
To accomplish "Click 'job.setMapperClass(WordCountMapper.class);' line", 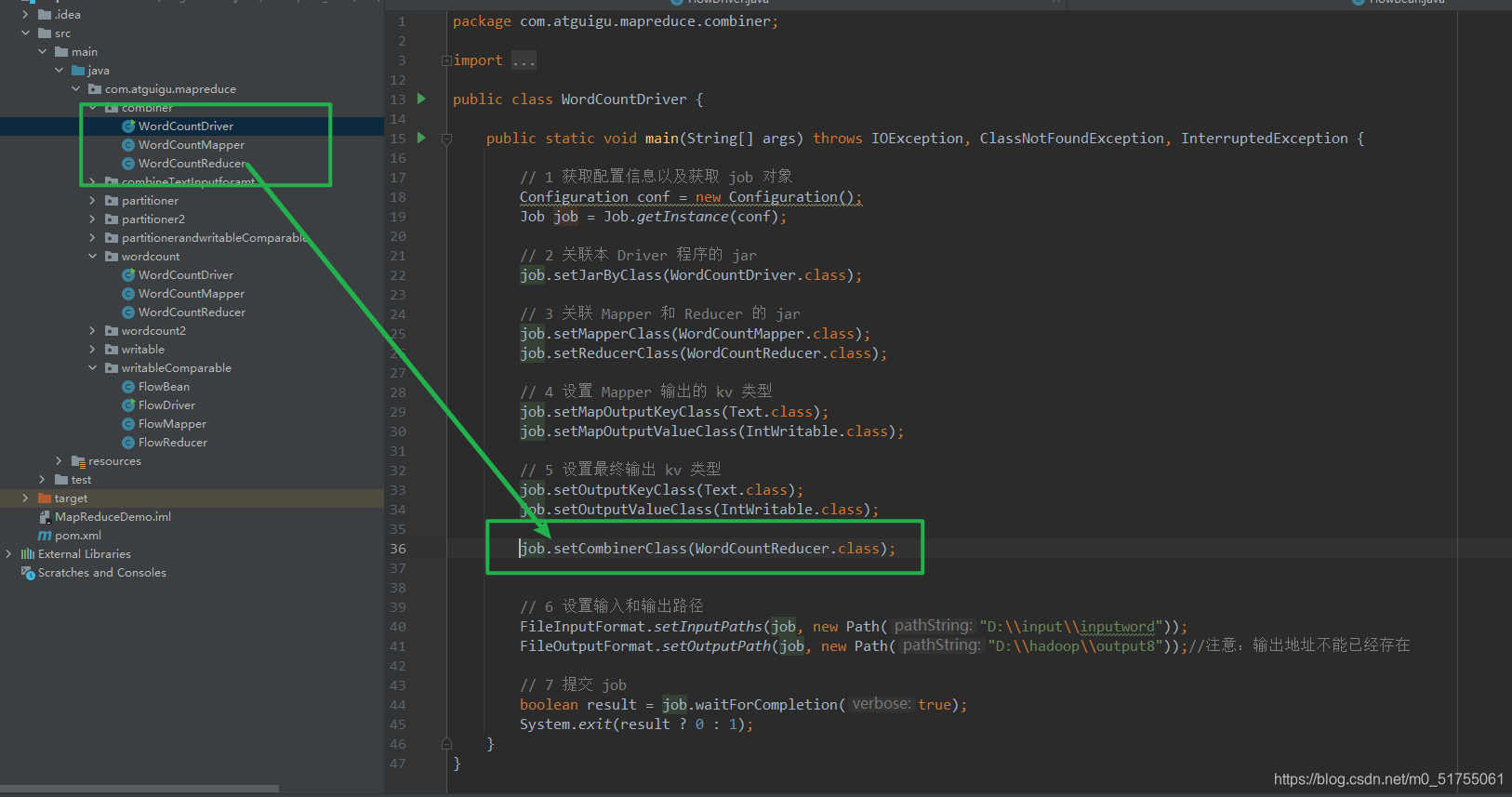I will tap(696, 334).
